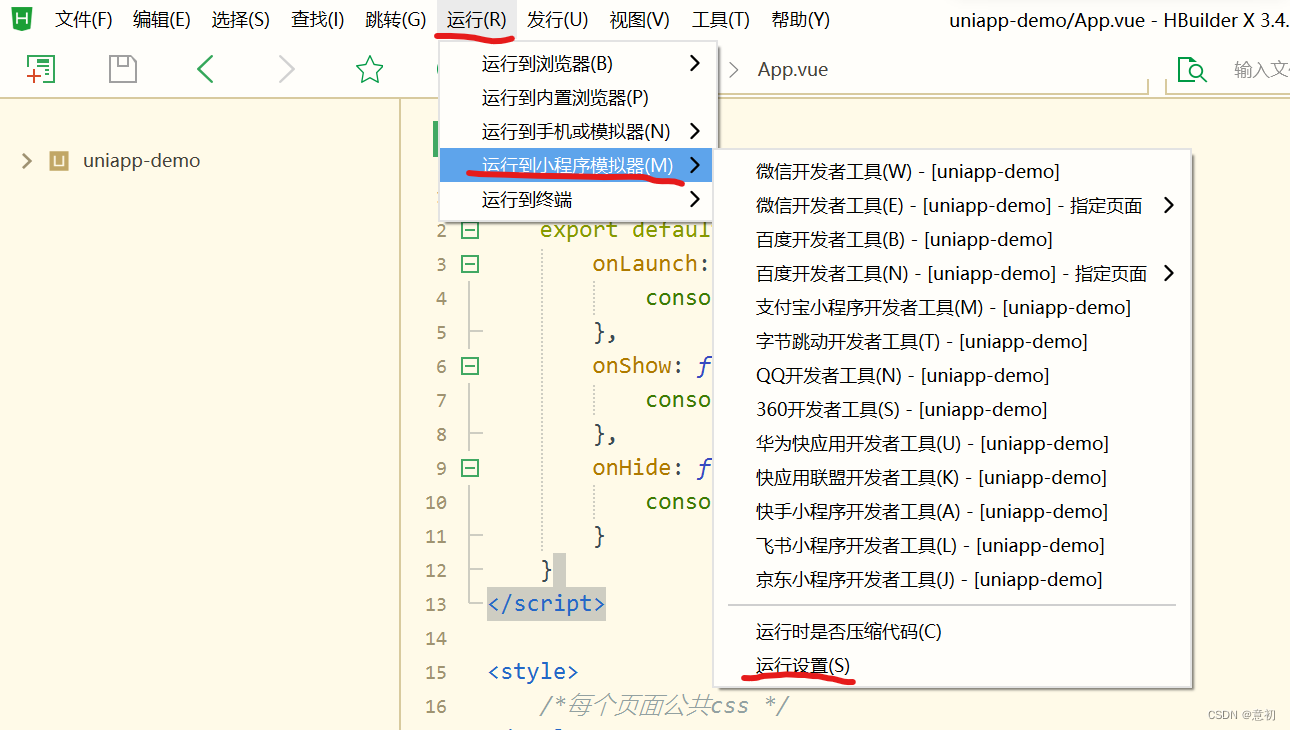Run in QQ开发者工具(N)
The height and width of the screenshot is (730, 1290).
pyautogui.click(x=953, y=376)
